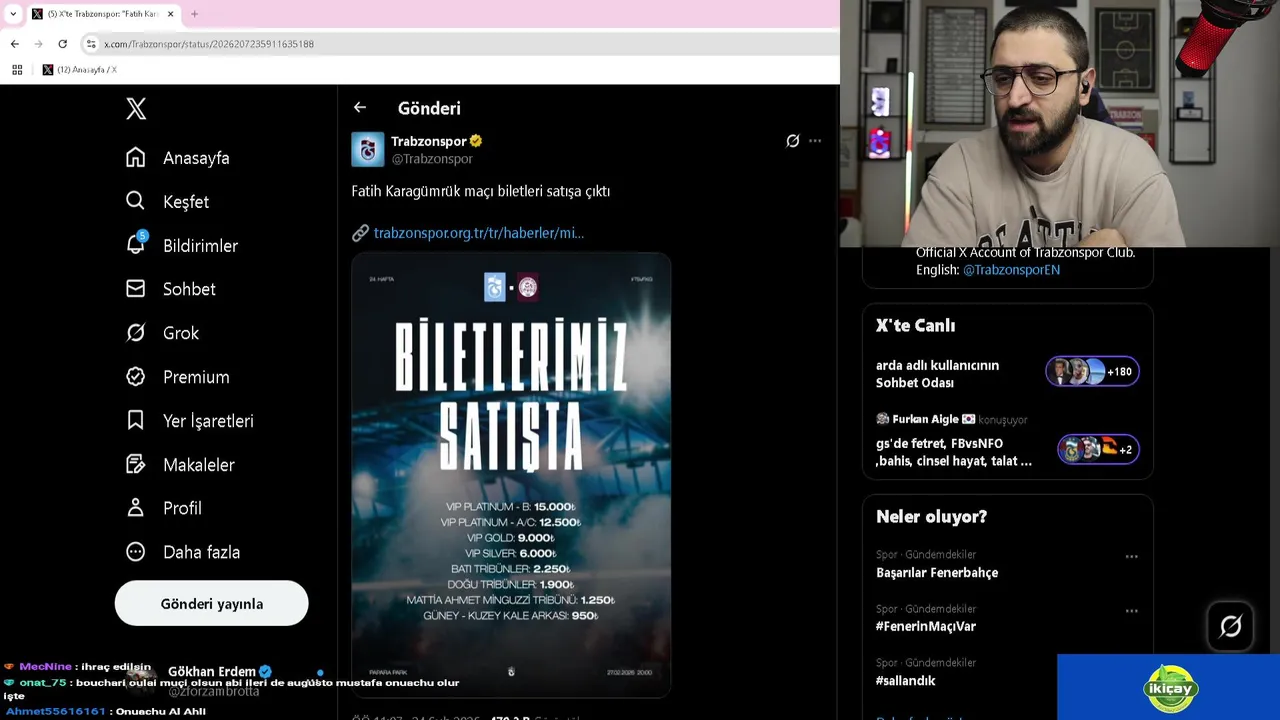The image size is (1280, 720).
Task: Close the Trabzonspor browser tab
Action: [x=171, y=14]
